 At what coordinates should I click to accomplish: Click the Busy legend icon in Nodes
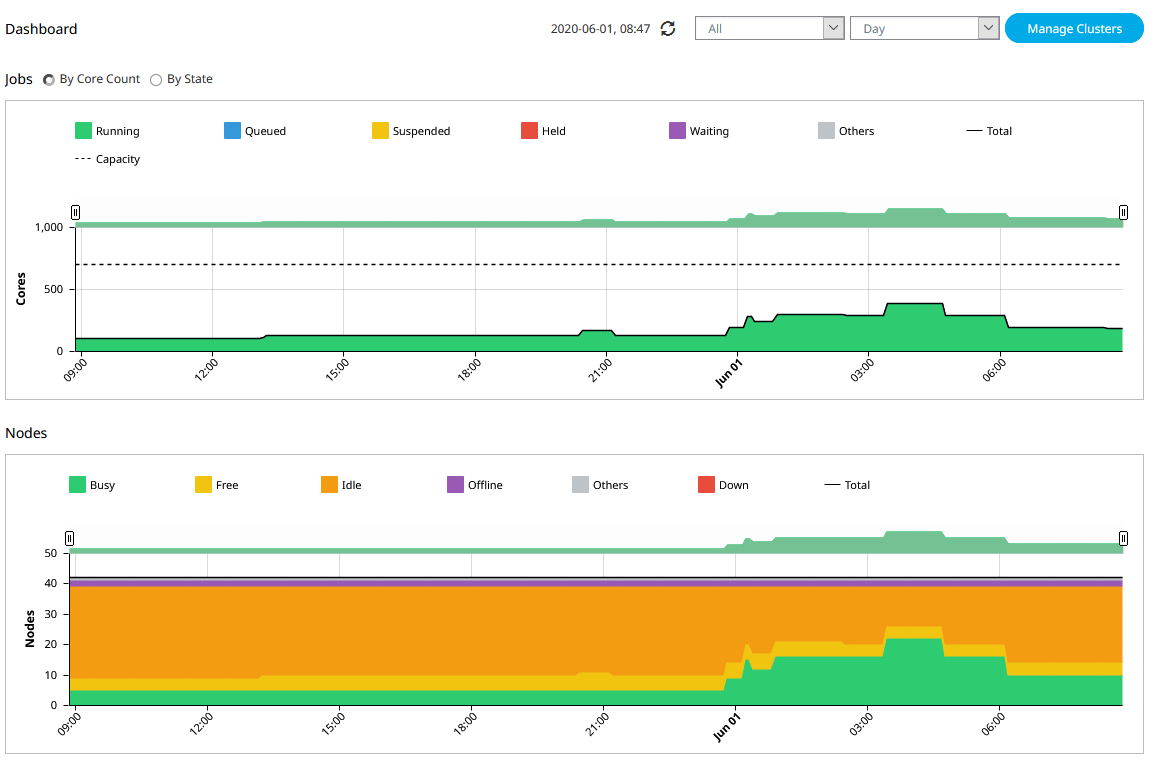click(x=77, y=485)
